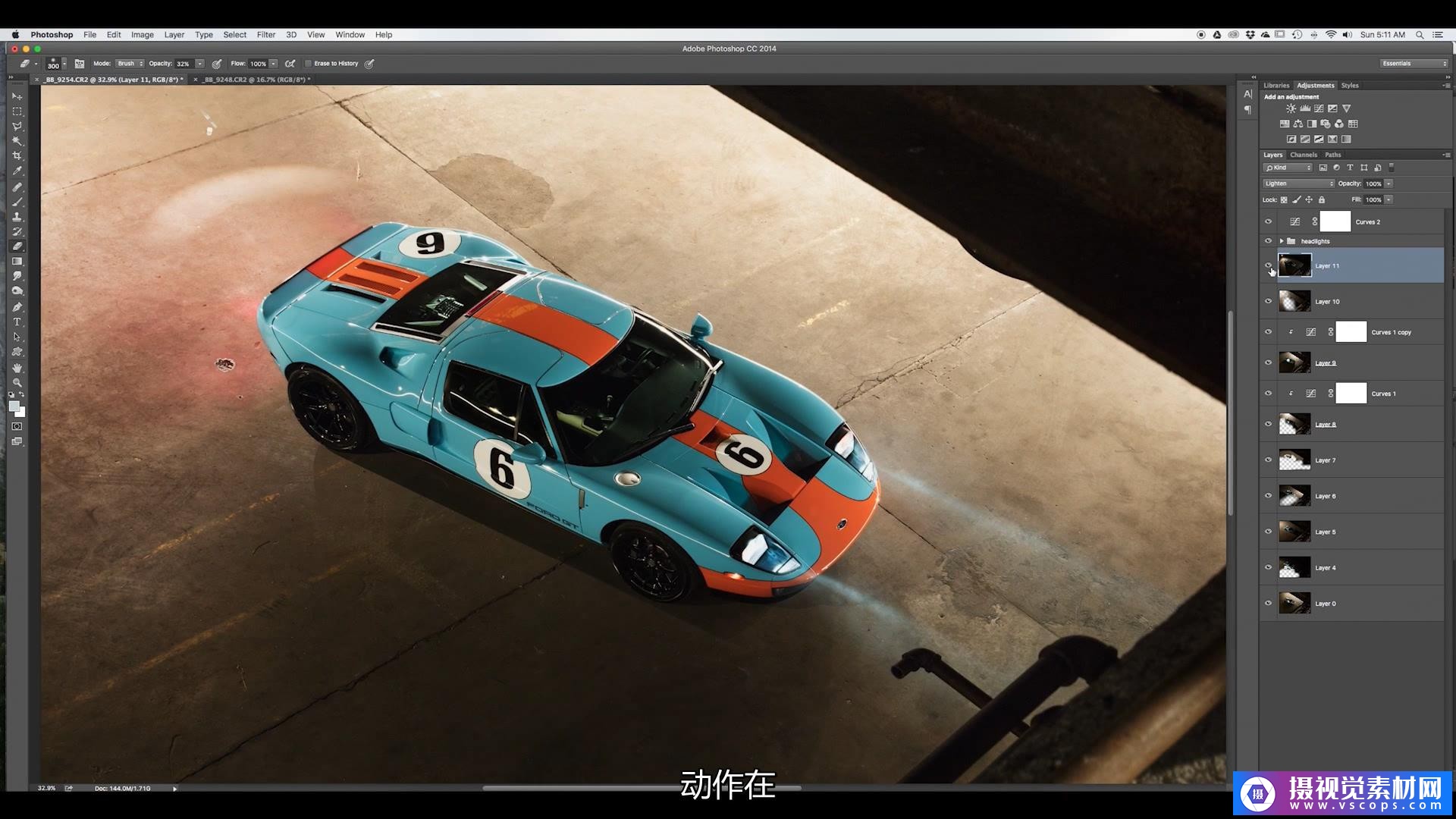This screenshot has height=819, width=1456.
Task: Open the Filter menu
Action: [x=265, y=35]
